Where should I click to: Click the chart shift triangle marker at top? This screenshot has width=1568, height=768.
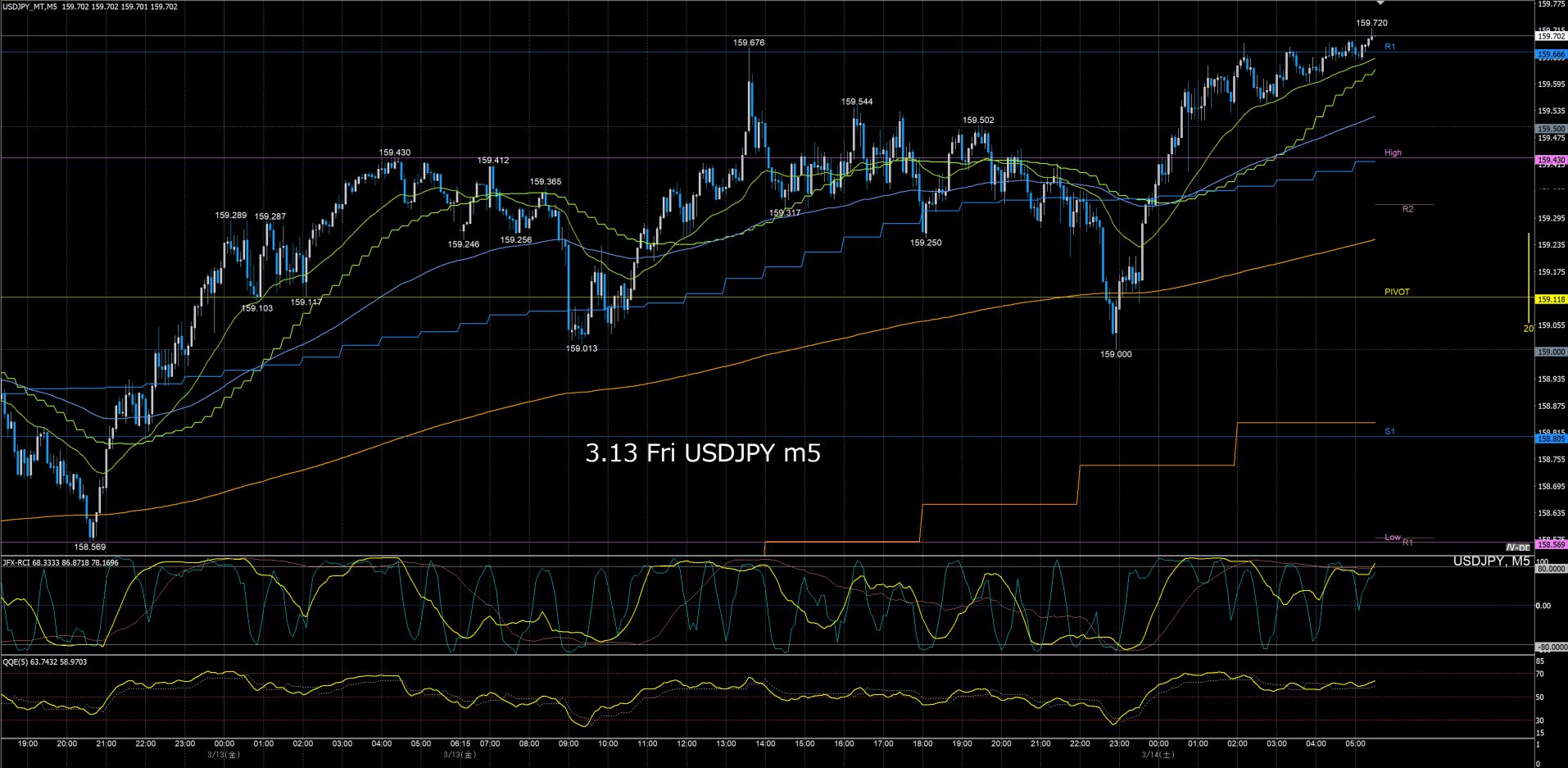(x=1380, y=4)
